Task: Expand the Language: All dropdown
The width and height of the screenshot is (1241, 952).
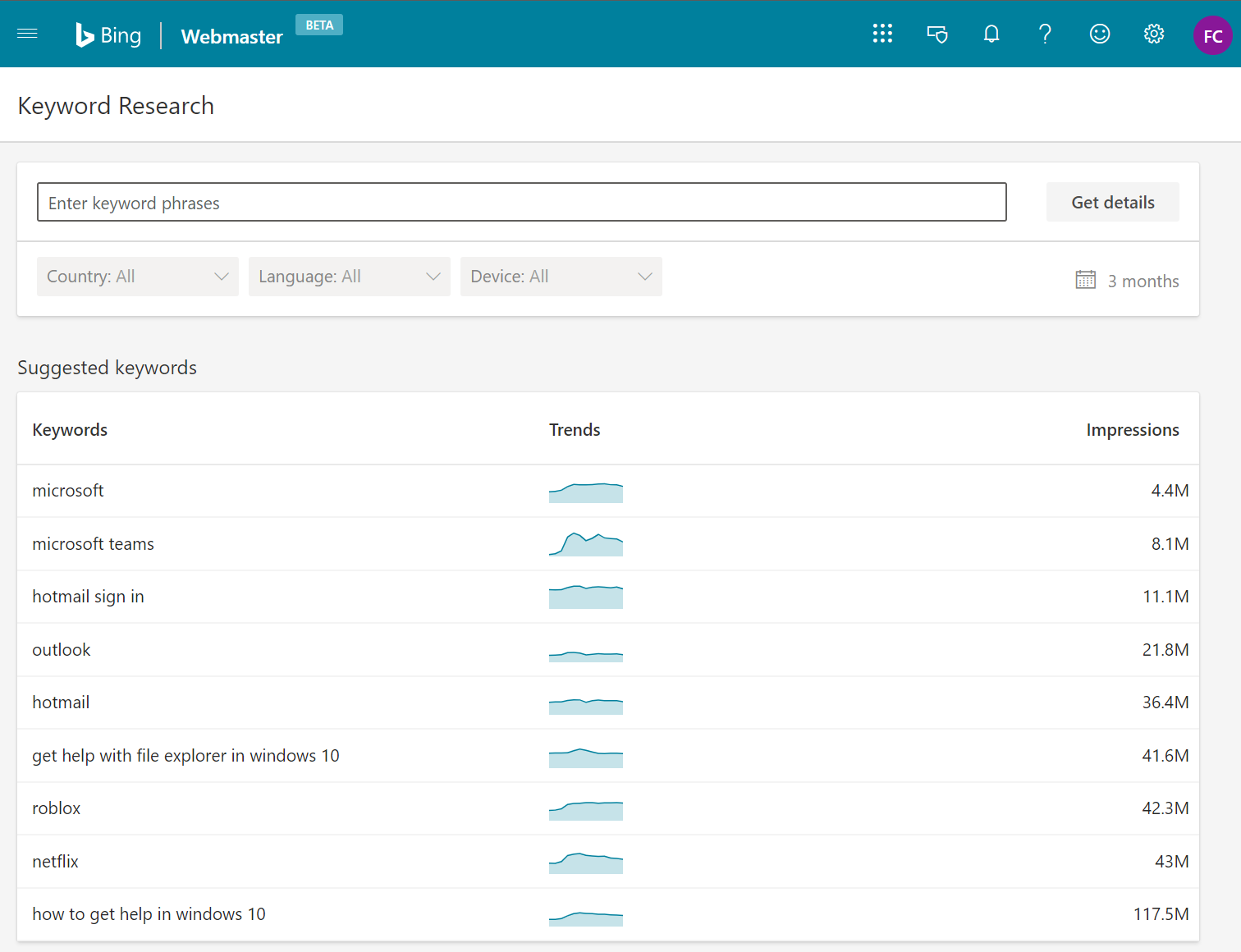Action: (349, 277)
